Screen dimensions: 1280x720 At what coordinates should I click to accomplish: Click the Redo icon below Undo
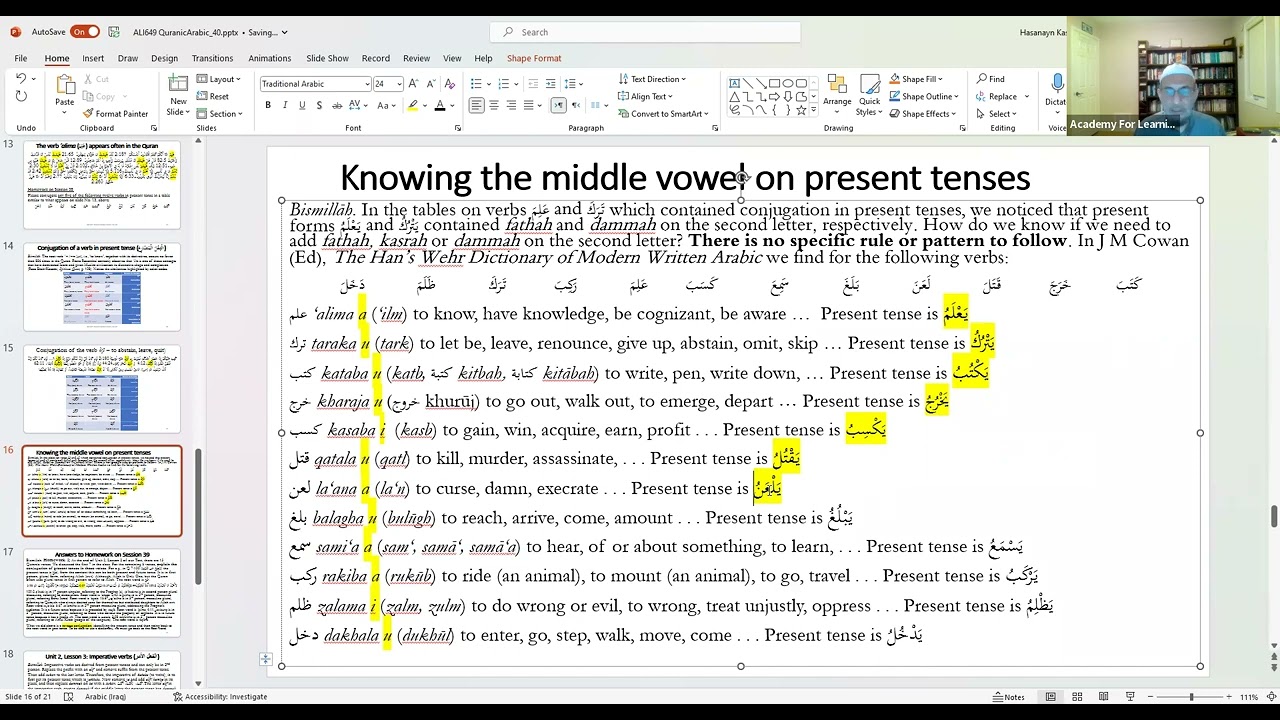point(21,96)
